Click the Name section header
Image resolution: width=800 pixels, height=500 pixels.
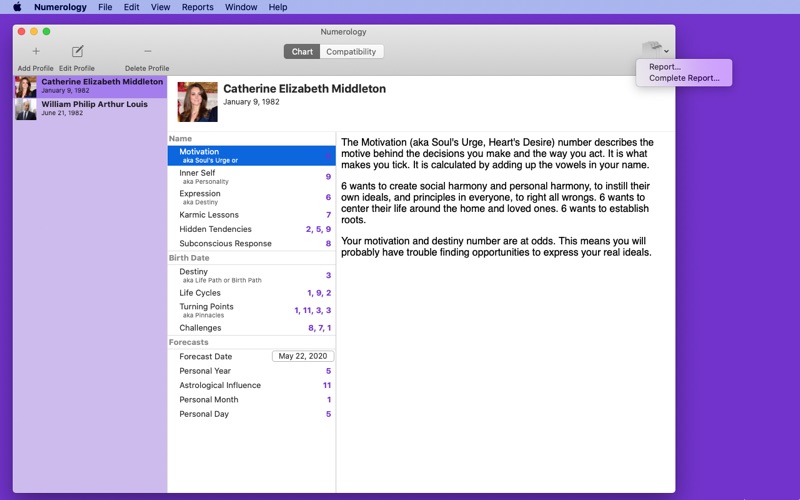pos(181,138)
